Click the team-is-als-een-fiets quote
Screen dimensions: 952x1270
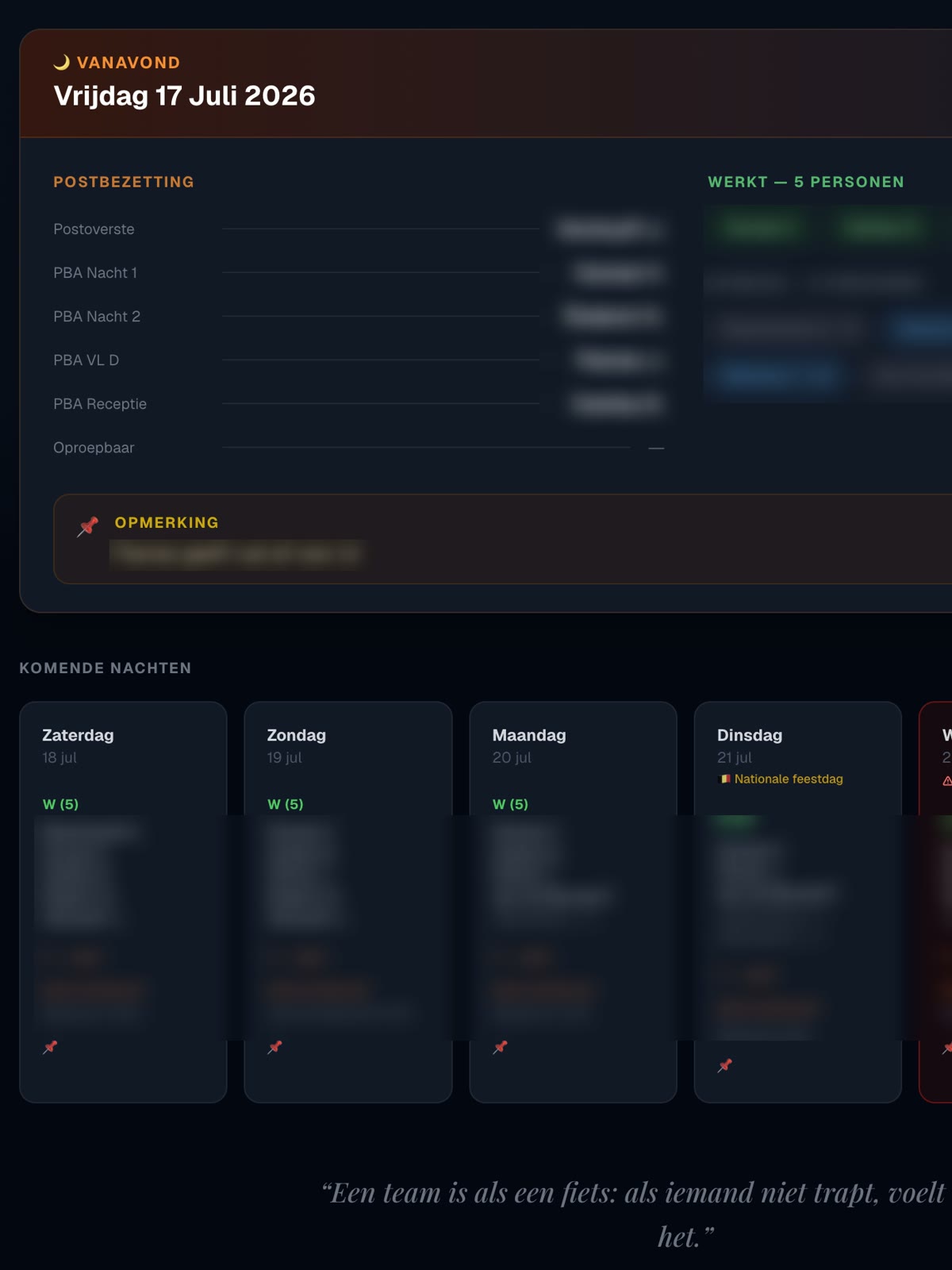tap(635, 1214)
